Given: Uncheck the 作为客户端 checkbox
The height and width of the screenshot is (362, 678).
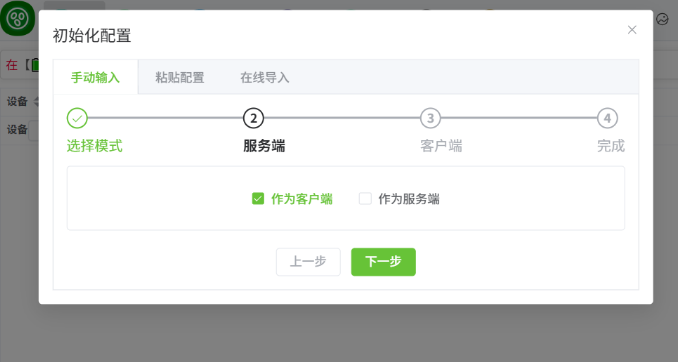Looking at the screenshot, I should pos(258,199).
